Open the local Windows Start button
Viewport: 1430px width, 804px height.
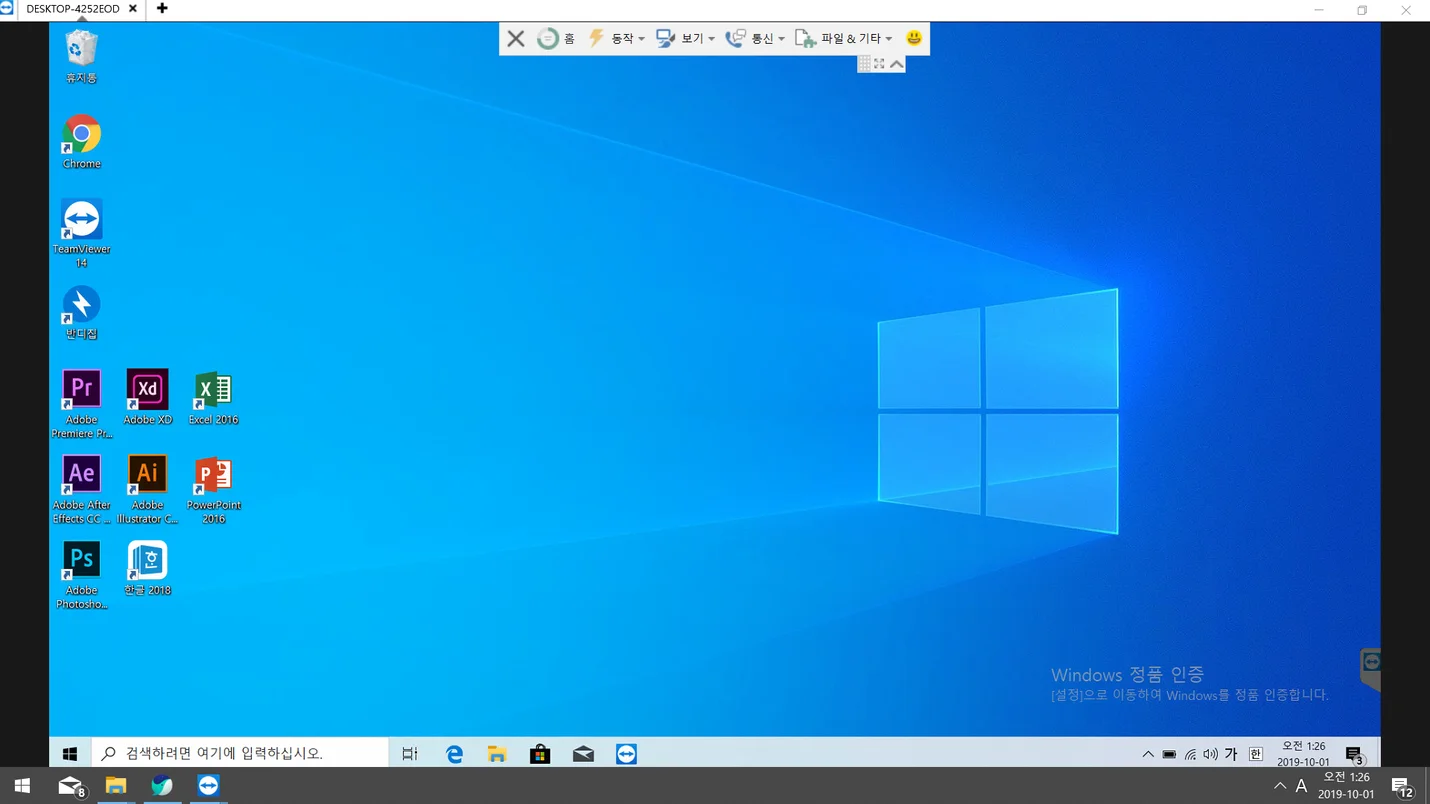22,786
